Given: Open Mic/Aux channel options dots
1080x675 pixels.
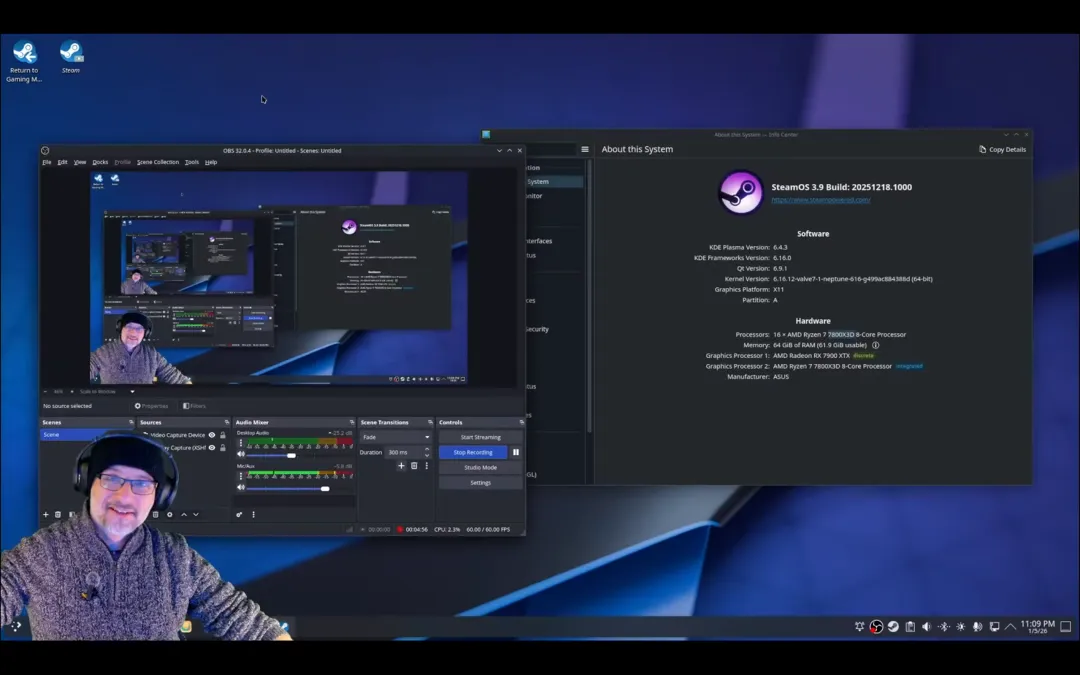Looking at the screenshot, I should pyautogui.click(x=240, y=476).
